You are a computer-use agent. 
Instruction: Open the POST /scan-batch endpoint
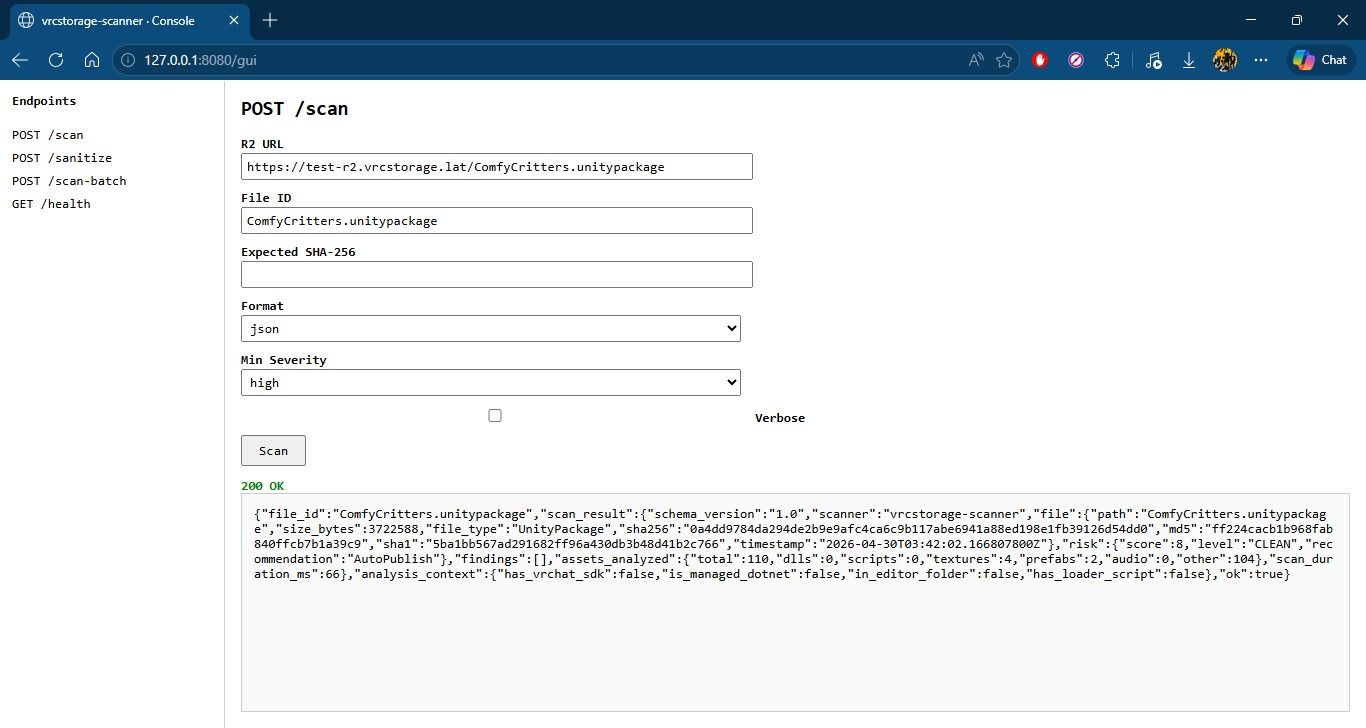pos(69,181)
